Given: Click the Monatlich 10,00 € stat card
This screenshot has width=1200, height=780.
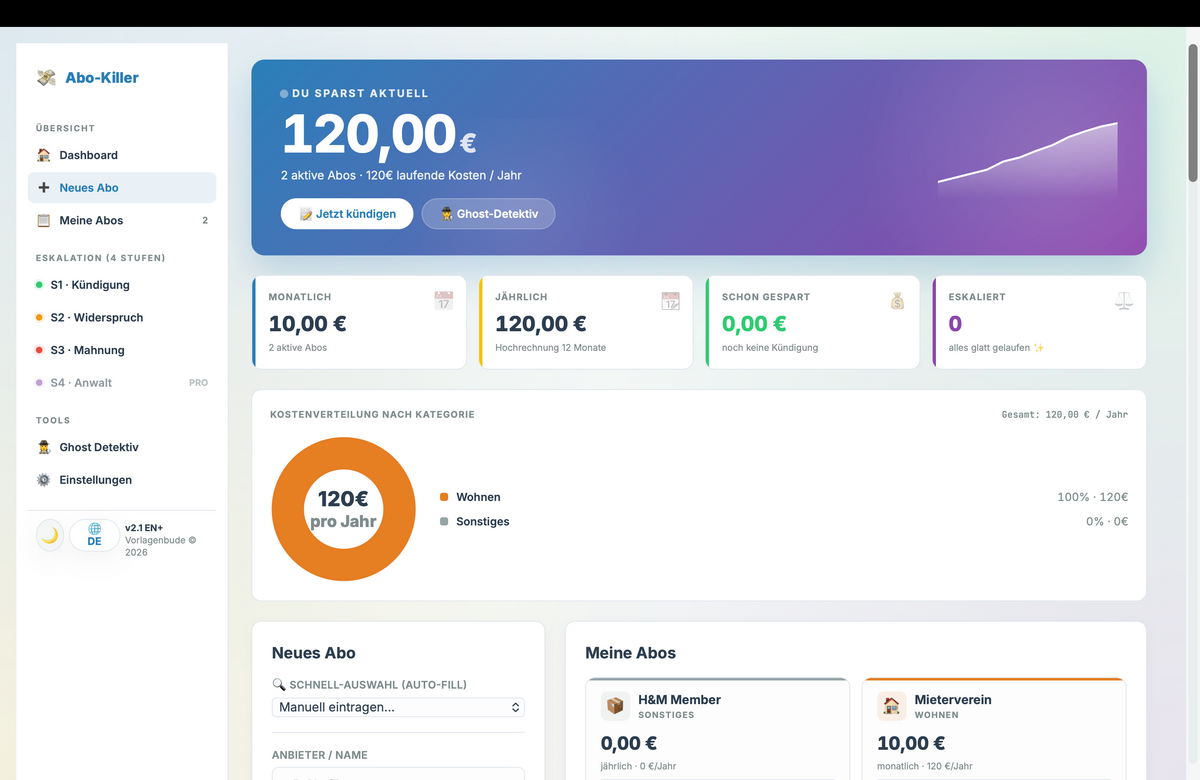Looking at the screenshot, I should click(x=359, y=322).
